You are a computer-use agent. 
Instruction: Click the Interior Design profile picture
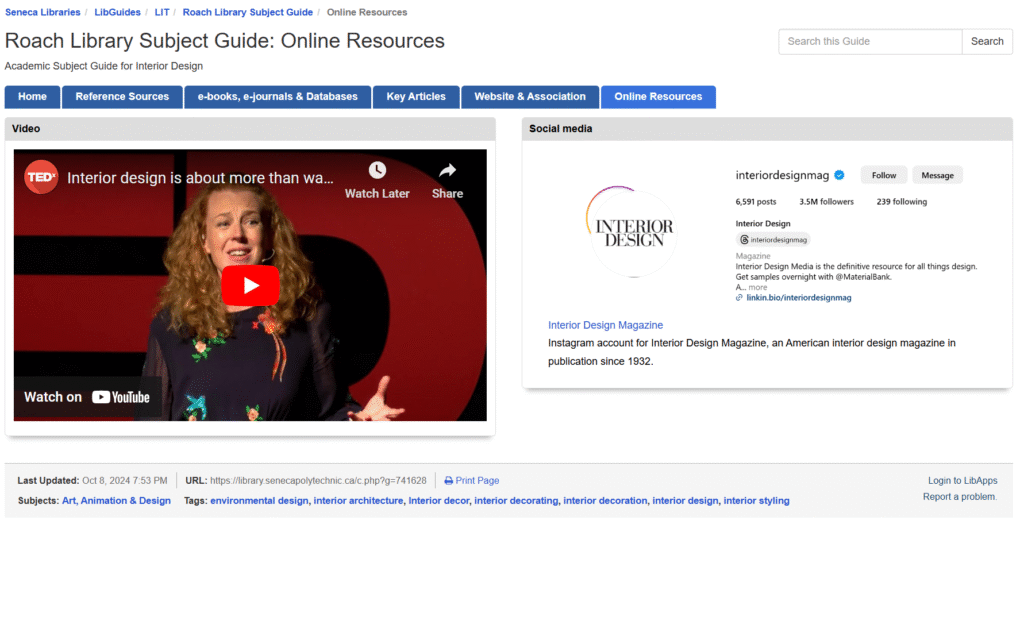coord(633,232)
